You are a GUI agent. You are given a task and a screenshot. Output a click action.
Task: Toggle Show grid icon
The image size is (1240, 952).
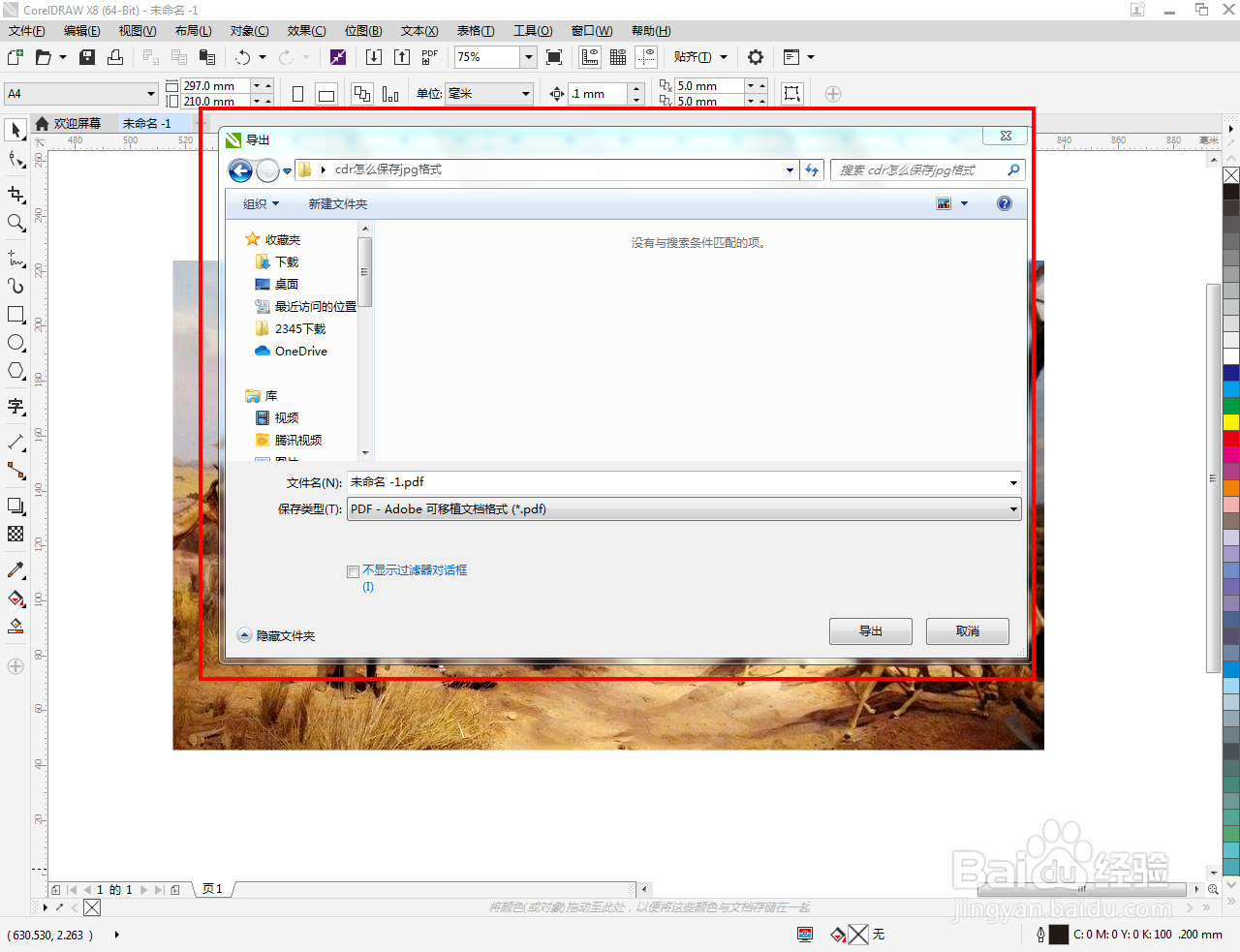618,57
